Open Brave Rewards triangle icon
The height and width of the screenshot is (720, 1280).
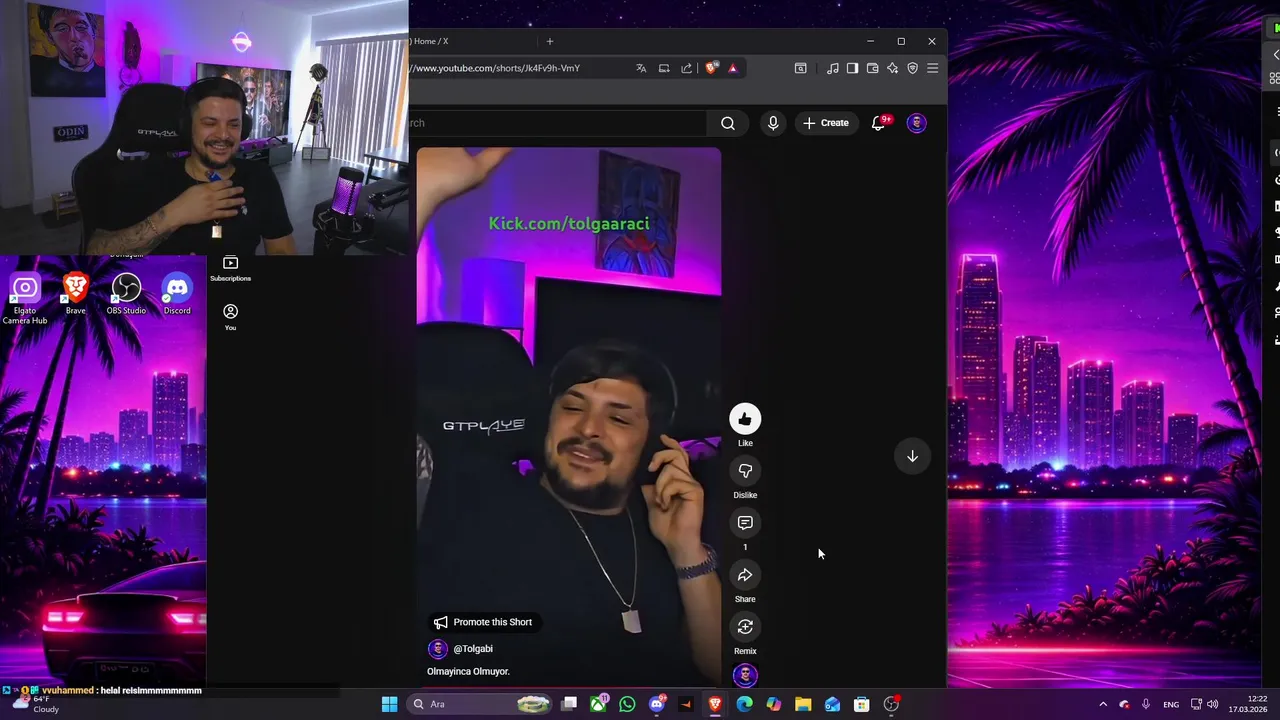click(x=733, y=68)
